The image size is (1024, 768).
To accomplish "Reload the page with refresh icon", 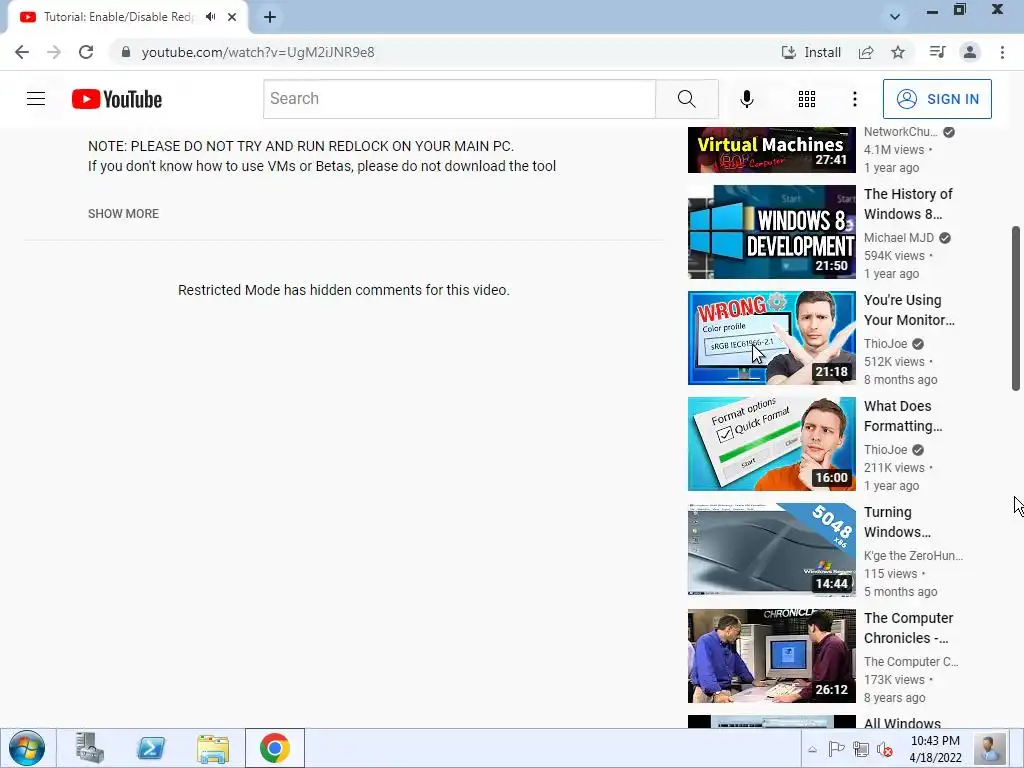I will point(86,52).
